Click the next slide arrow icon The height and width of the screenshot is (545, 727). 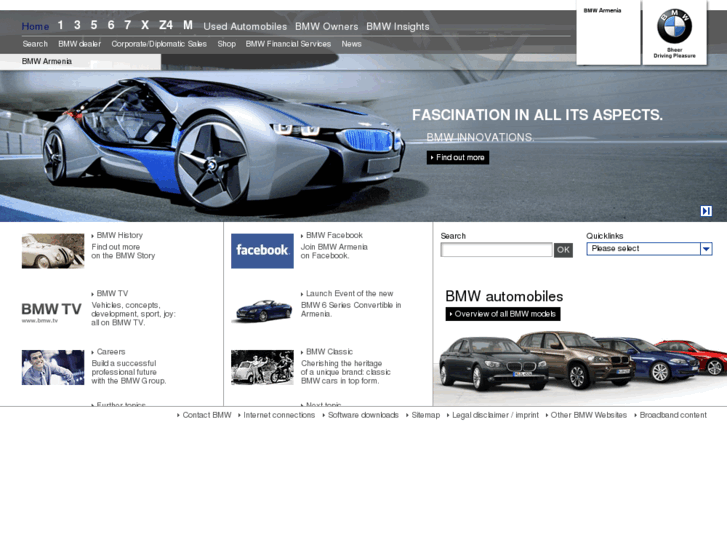point(706,211)
